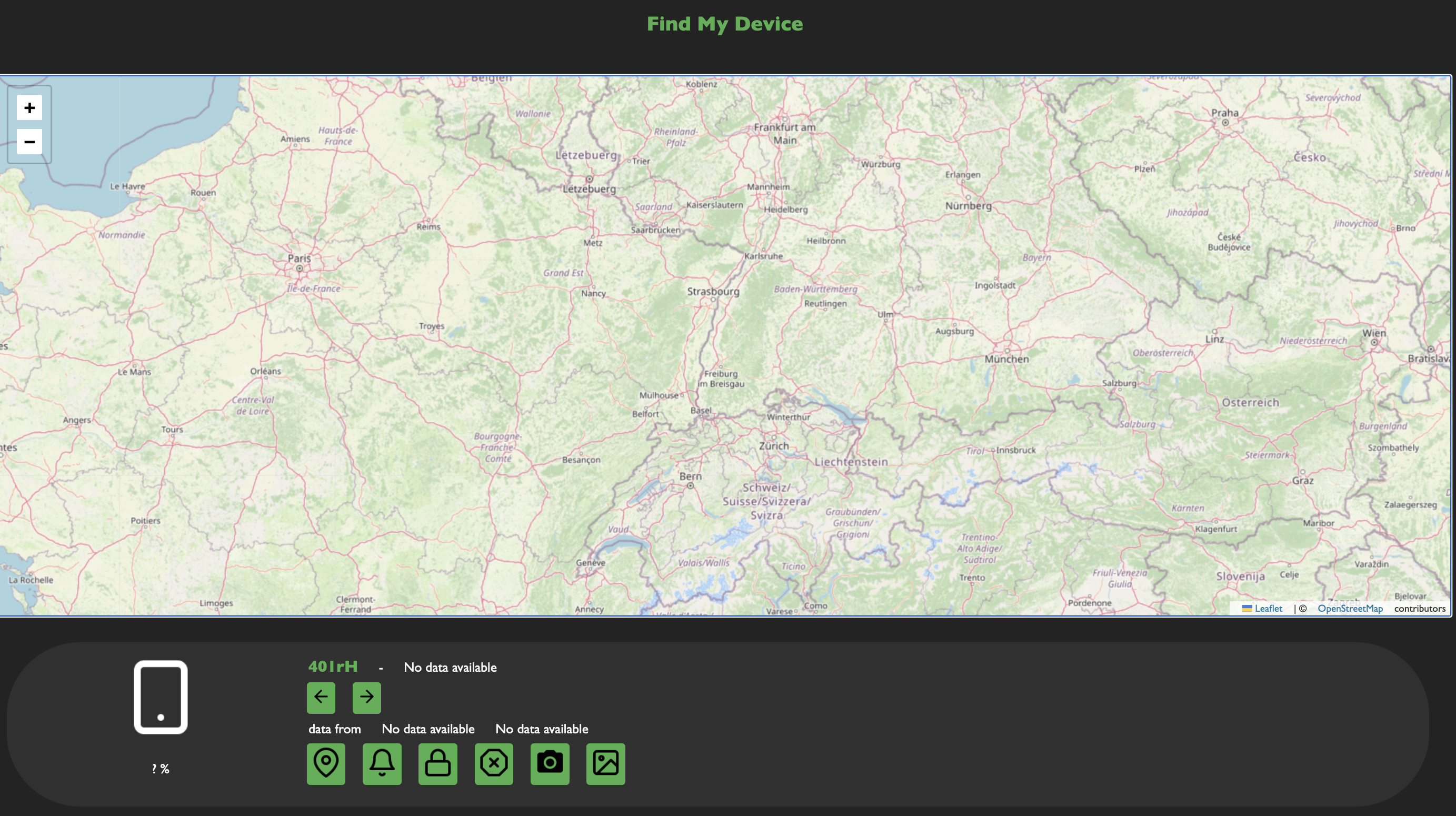Take a picture with camera icon
Screen dimensions: 1456x816
click(550, 763)
